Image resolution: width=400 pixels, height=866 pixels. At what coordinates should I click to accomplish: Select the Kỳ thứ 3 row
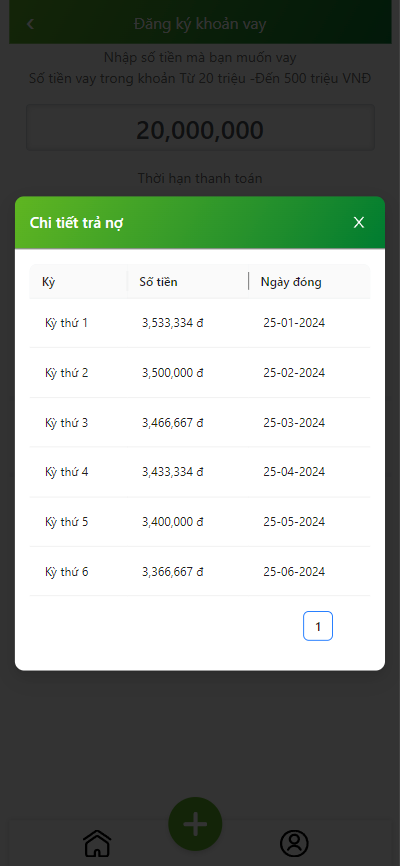[200, 423]
